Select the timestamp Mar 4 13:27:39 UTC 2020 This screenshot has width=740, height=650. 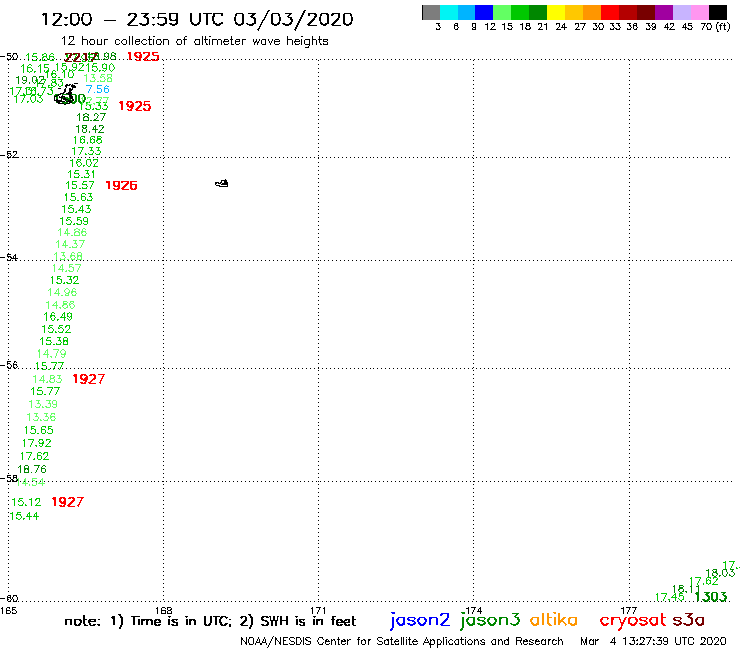[653, 641]
